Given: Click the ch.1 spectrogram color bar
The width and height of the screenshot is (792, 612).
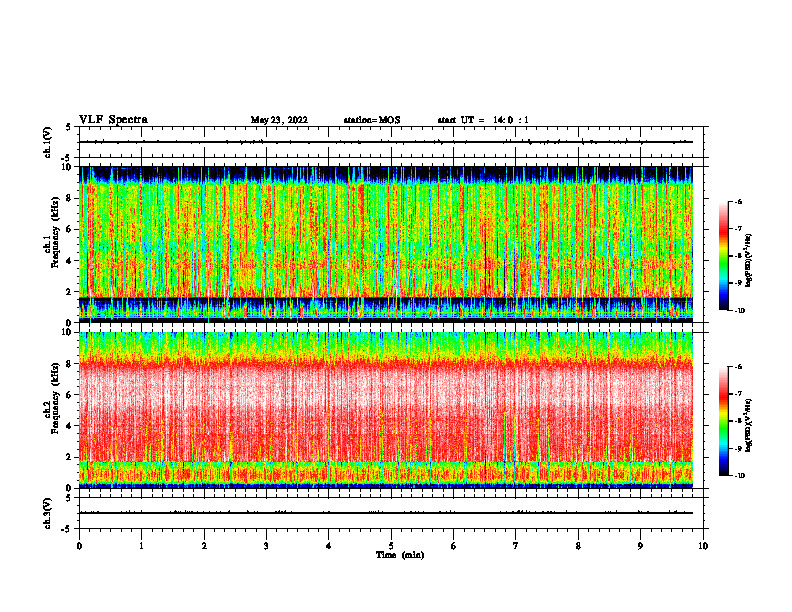Looking at the screenshot, I should (x=723, y=256).
